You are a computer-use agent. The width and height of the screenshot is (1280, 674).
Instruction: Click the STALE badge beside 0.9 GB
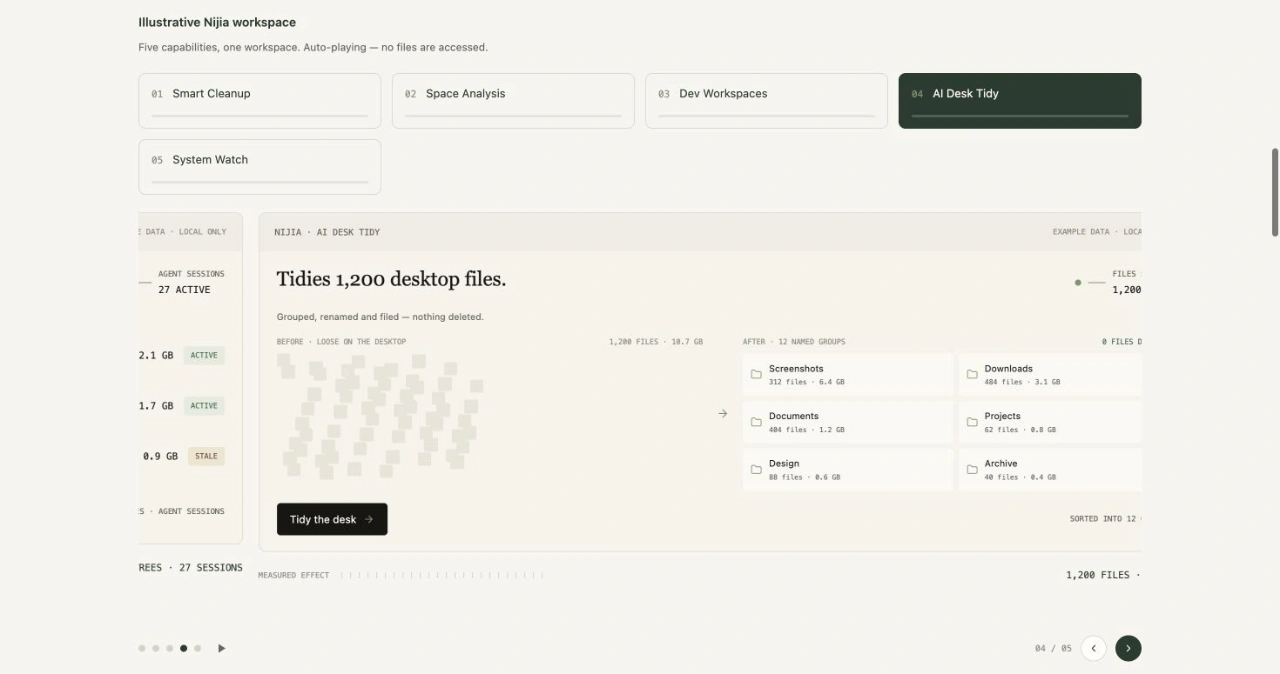(x=206, y=456)
